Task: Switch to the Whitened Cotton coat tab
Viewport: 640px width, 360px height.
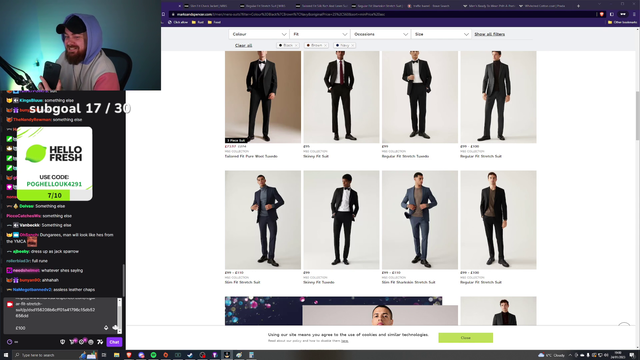Action: coord(544,6)
